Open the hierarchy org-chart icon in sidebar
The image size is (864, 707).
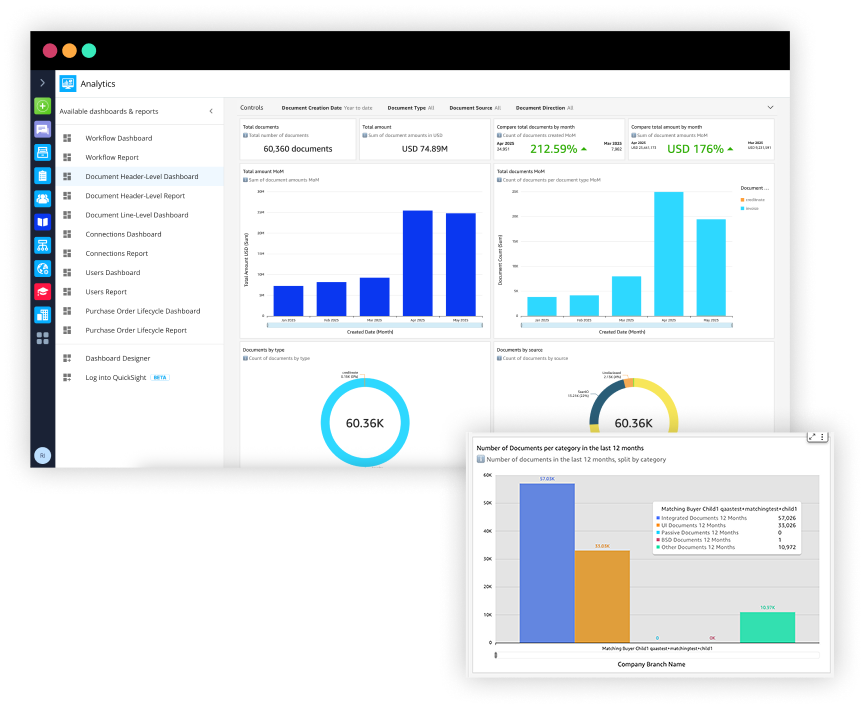coord(42,245)
